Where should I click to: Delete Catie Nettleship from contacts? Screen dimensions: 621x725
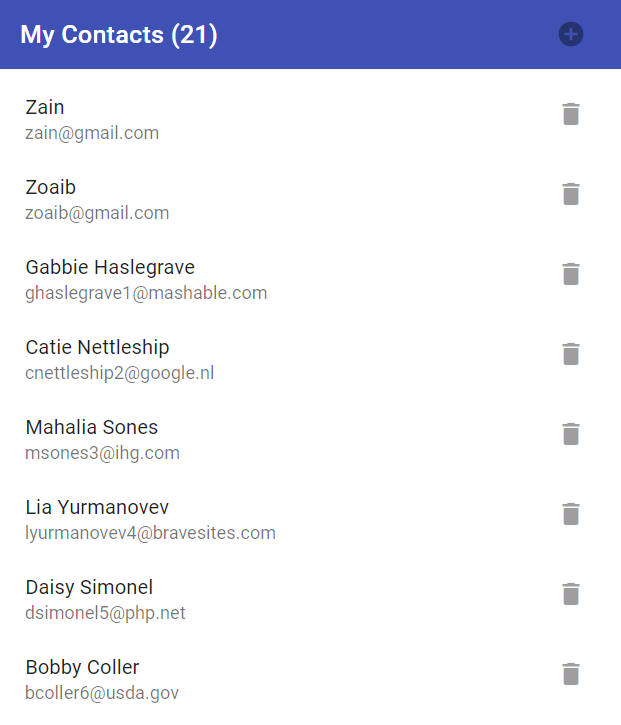(571, 354)
